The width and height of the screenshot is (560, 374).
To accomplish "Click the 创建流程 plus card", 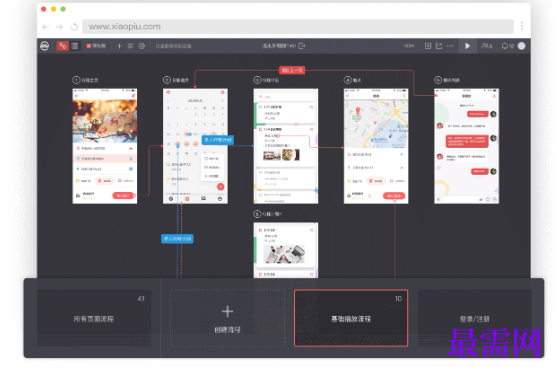I will point(228,318).
